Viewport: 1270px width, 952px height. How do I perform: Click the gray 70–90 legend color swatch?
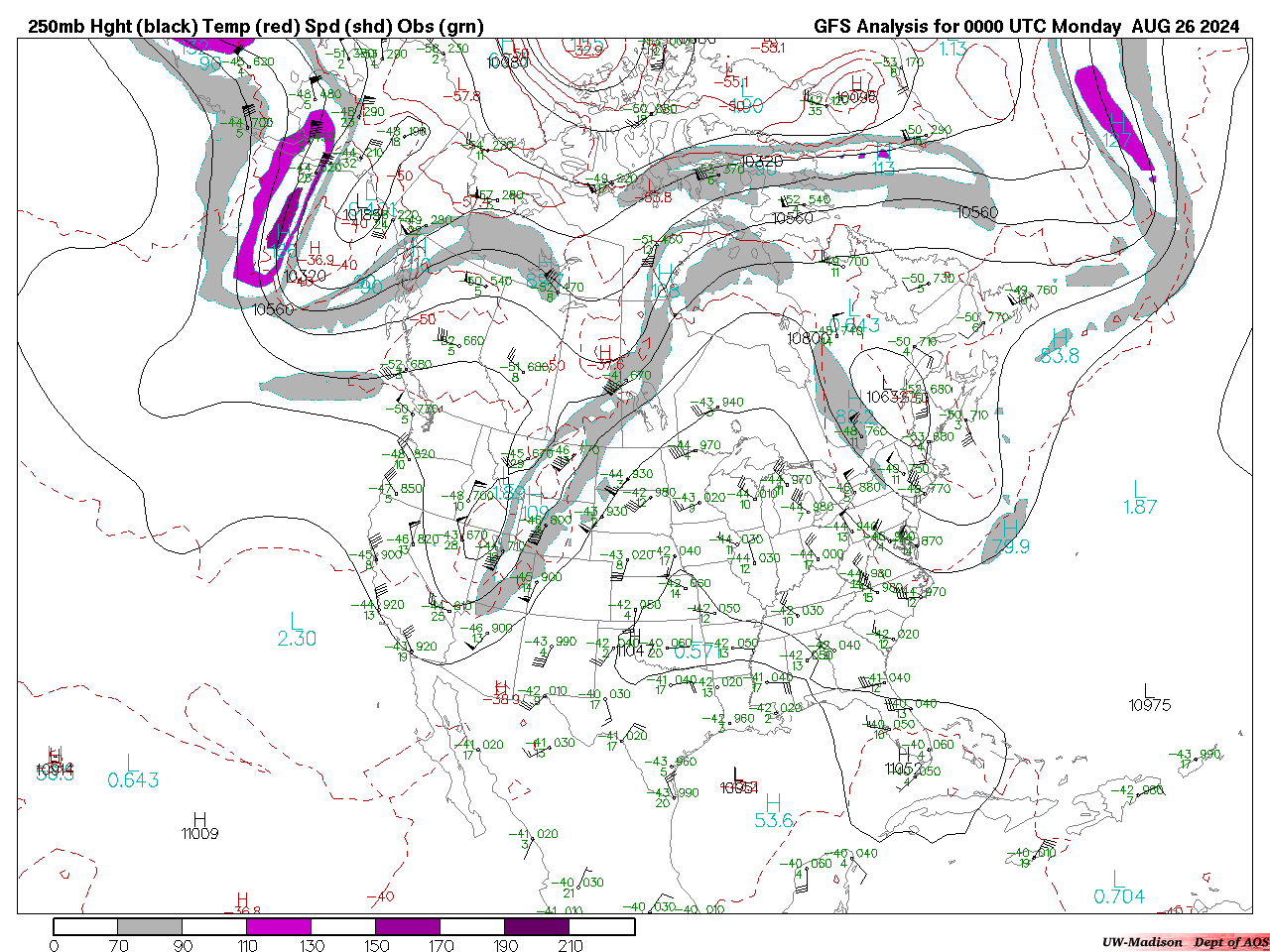click(x=149, y=926)
